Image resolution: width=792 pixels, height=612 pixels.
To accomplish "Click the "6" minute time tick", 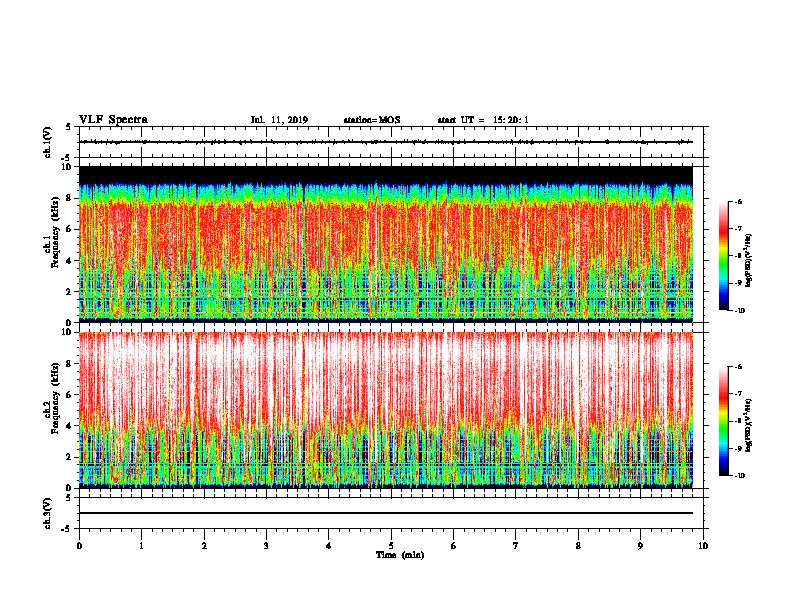I will tap(454, 546).
